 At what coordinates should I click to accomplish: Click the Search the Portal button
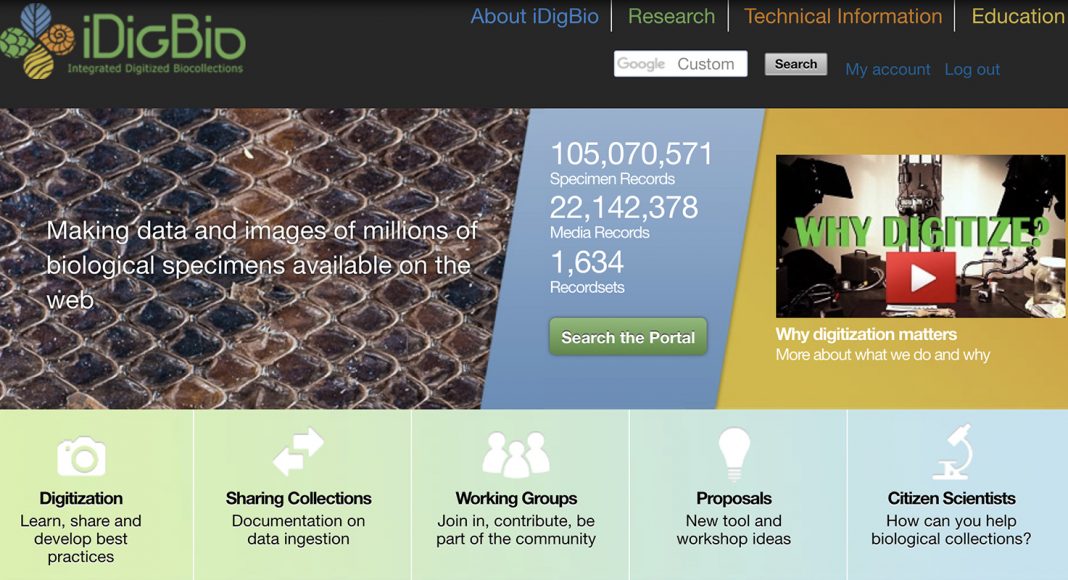[x=628, y=337]
